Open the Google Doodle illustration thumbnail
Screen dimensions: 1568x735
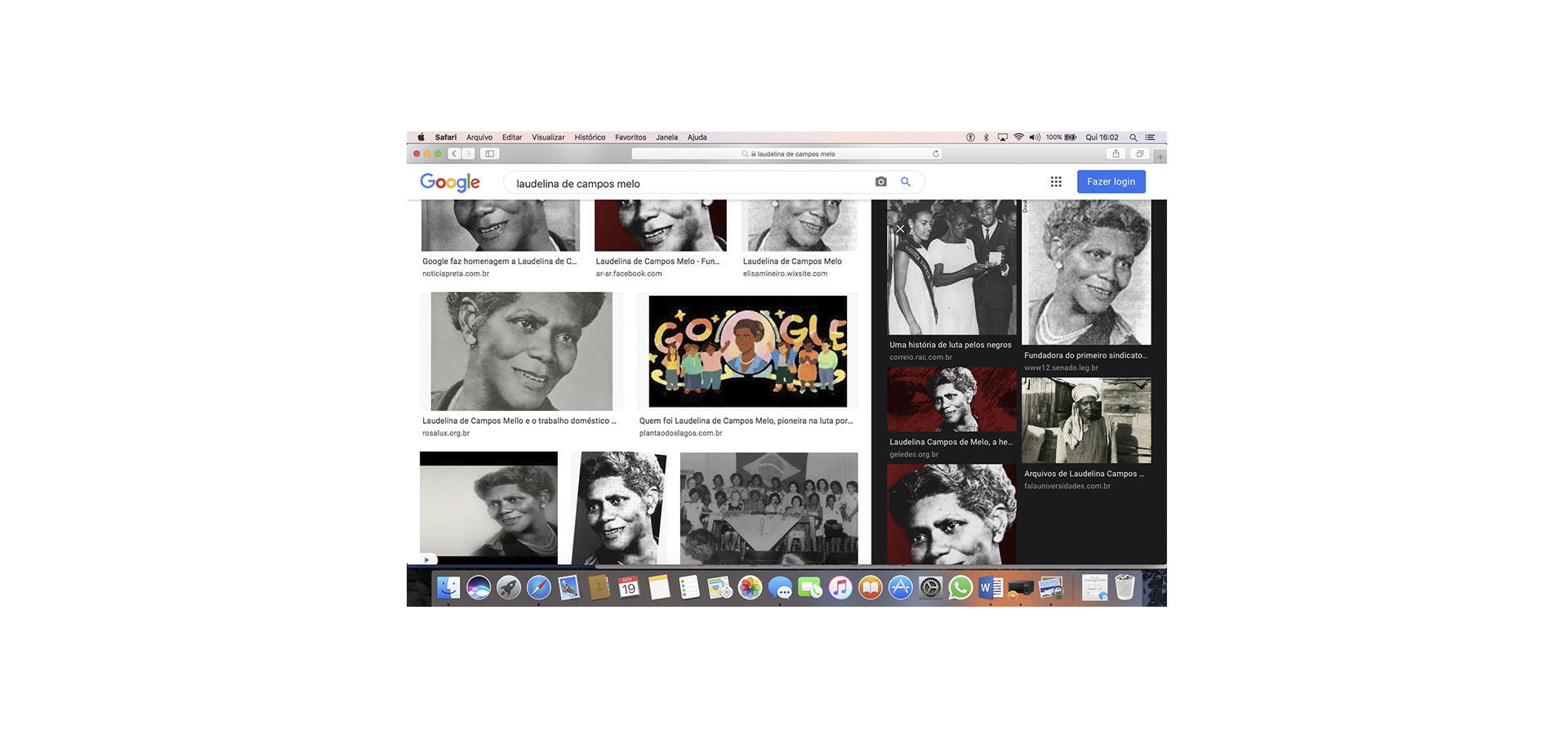747,351
